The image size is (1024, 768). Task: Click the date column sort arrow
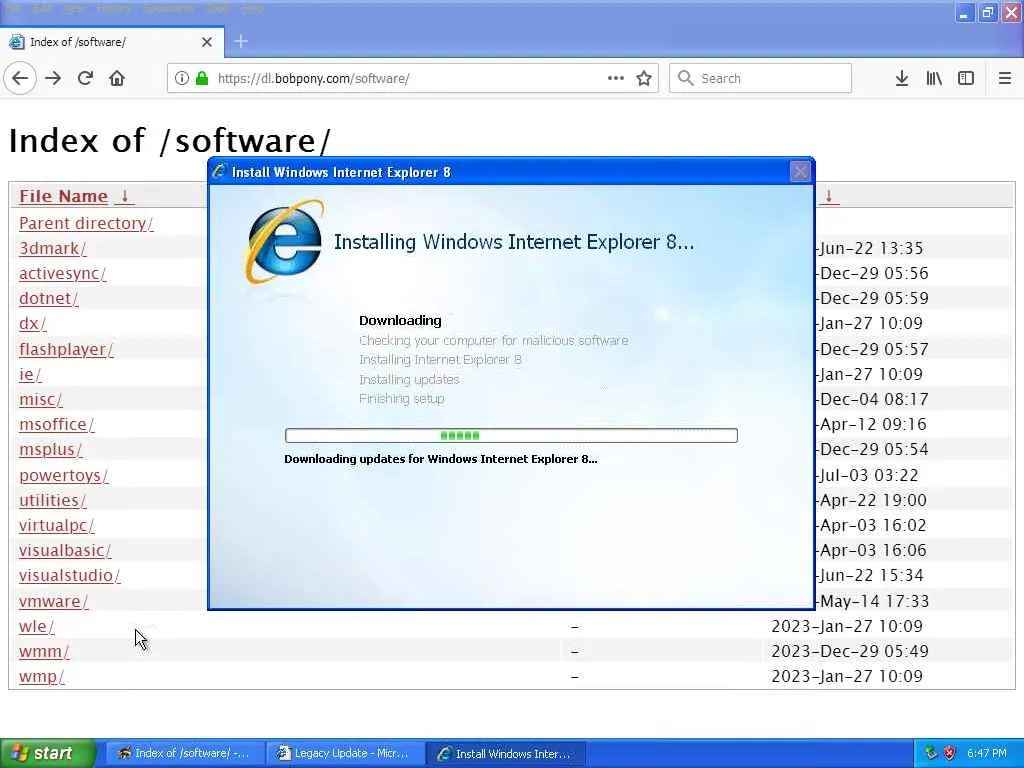pyautogui.click(x=829, y=196)
